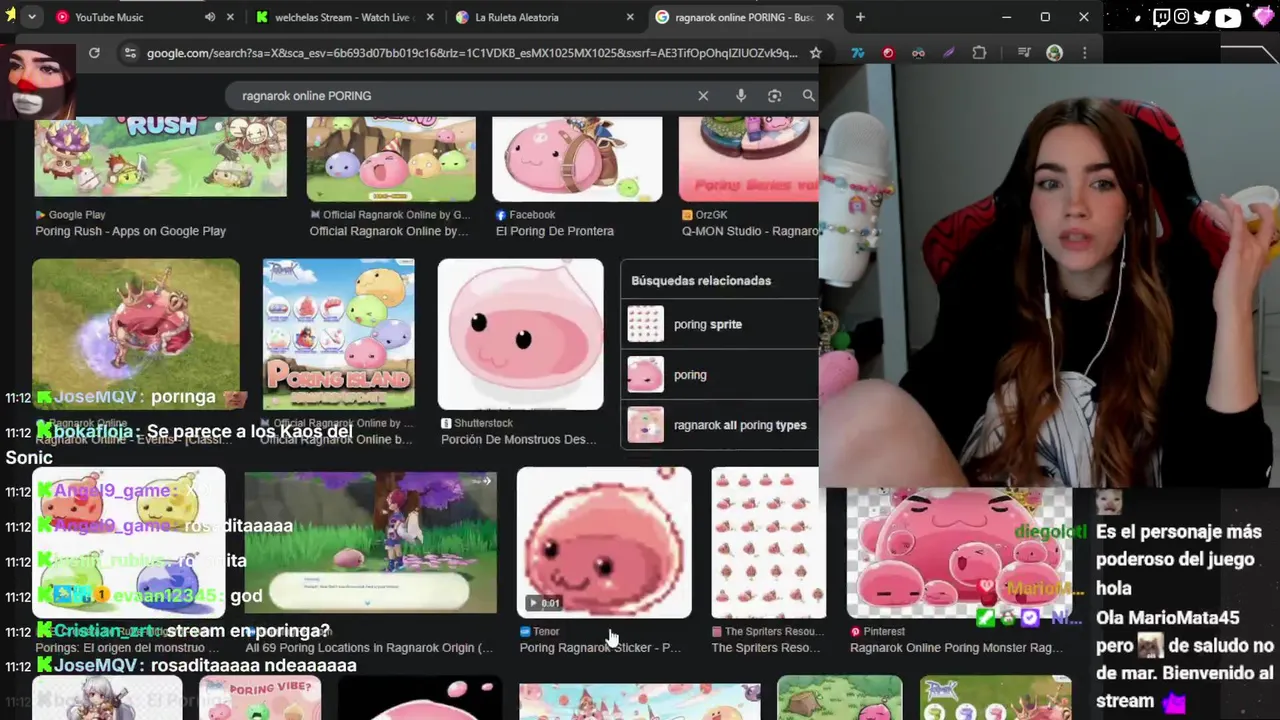This screenshot has height=720, width=1280.
Task: Open the Poring Island image thumbnail
Action: click(338, 334)
